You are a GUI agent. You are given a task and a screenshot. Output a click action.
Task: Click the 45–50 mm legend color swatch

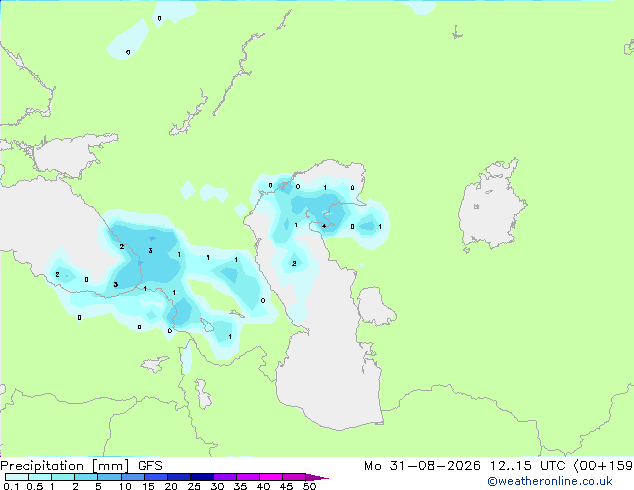tap(294, 477)
